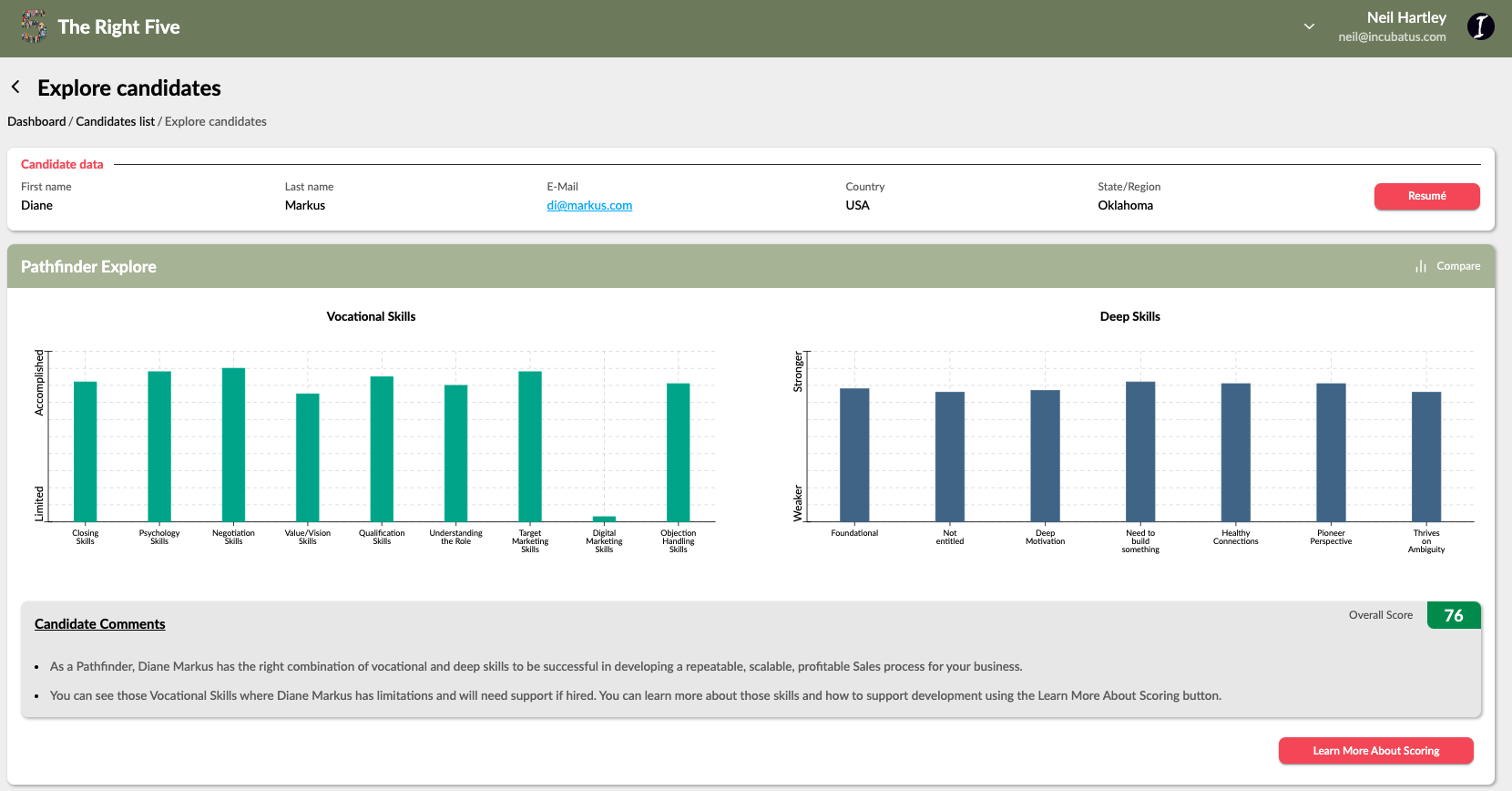Open the di@markus.com email link
This screenshot has height=791, width=1512.
pos(589,205)
